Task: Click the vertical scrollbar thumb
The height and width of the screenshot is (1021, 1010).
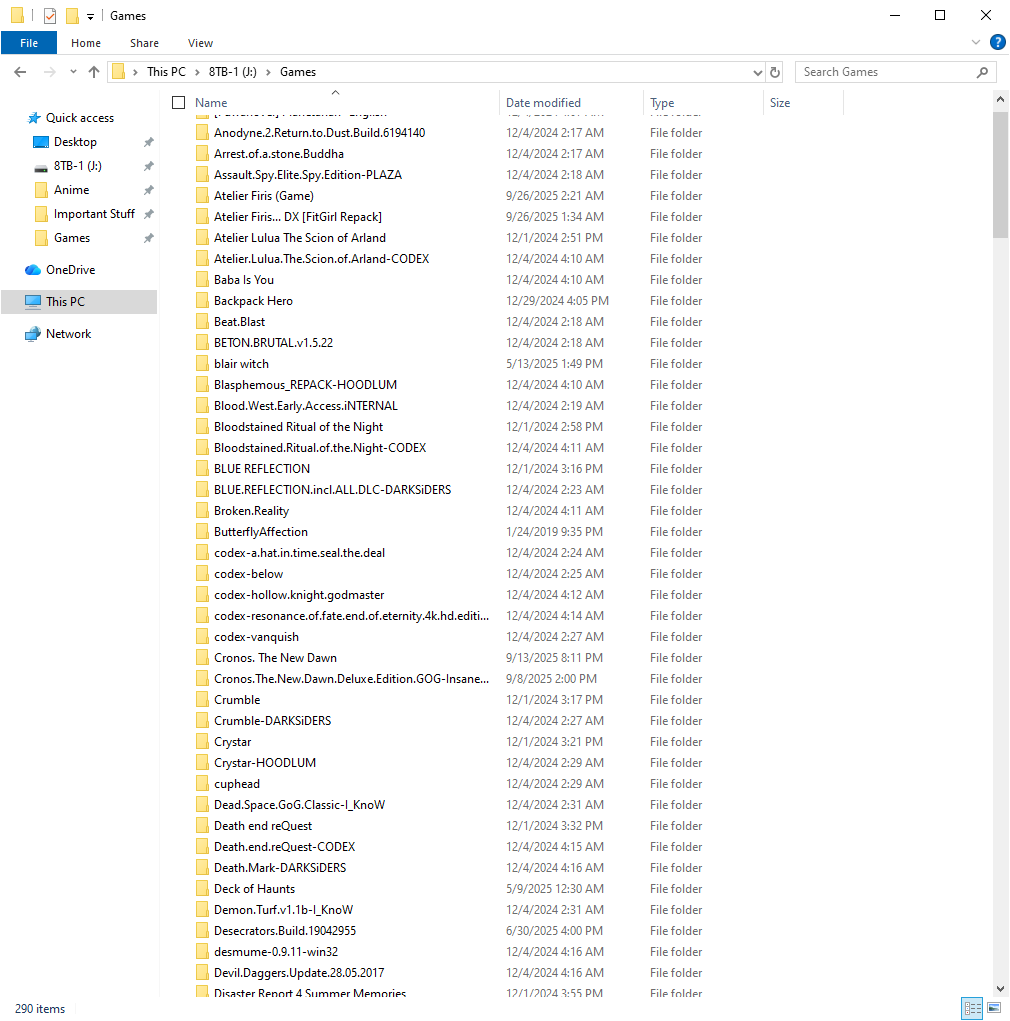Action: (x=1000, y=175)
